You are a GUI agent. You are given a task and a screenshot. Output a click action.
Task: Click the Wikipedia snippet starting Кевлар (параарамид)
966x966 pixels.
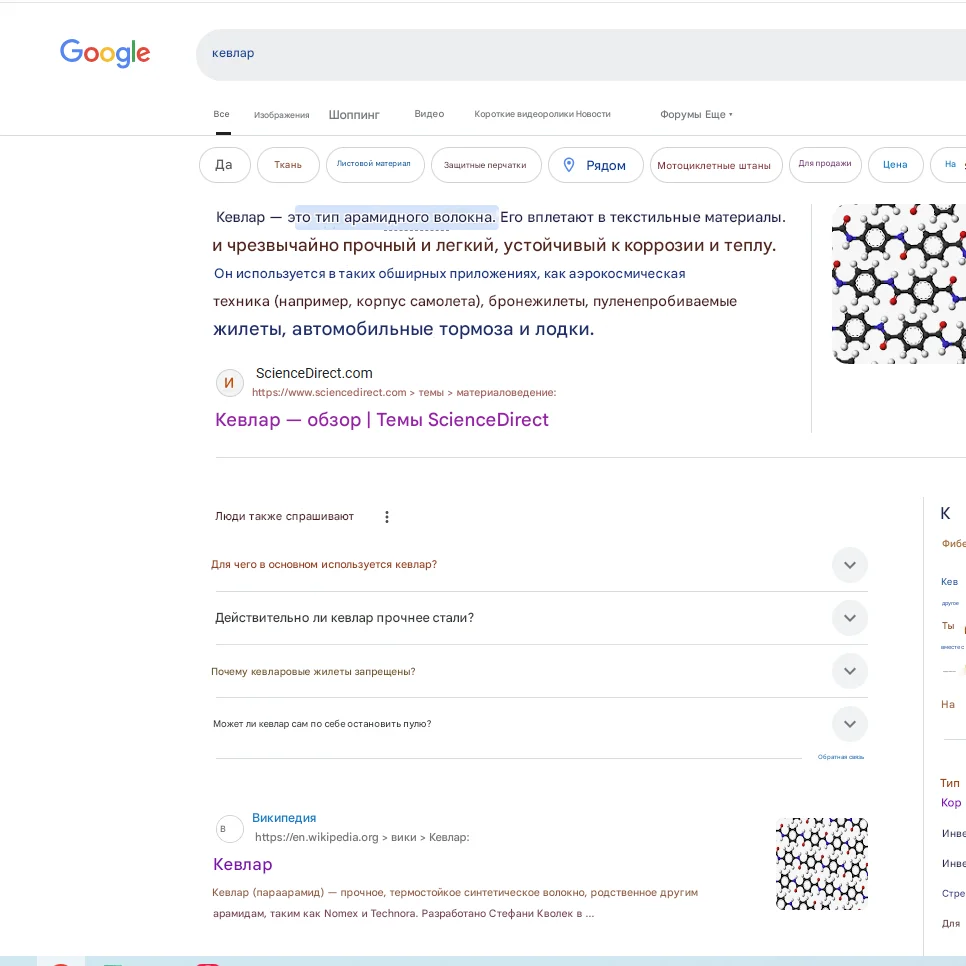pyautogui.click(x=455, y=903)
